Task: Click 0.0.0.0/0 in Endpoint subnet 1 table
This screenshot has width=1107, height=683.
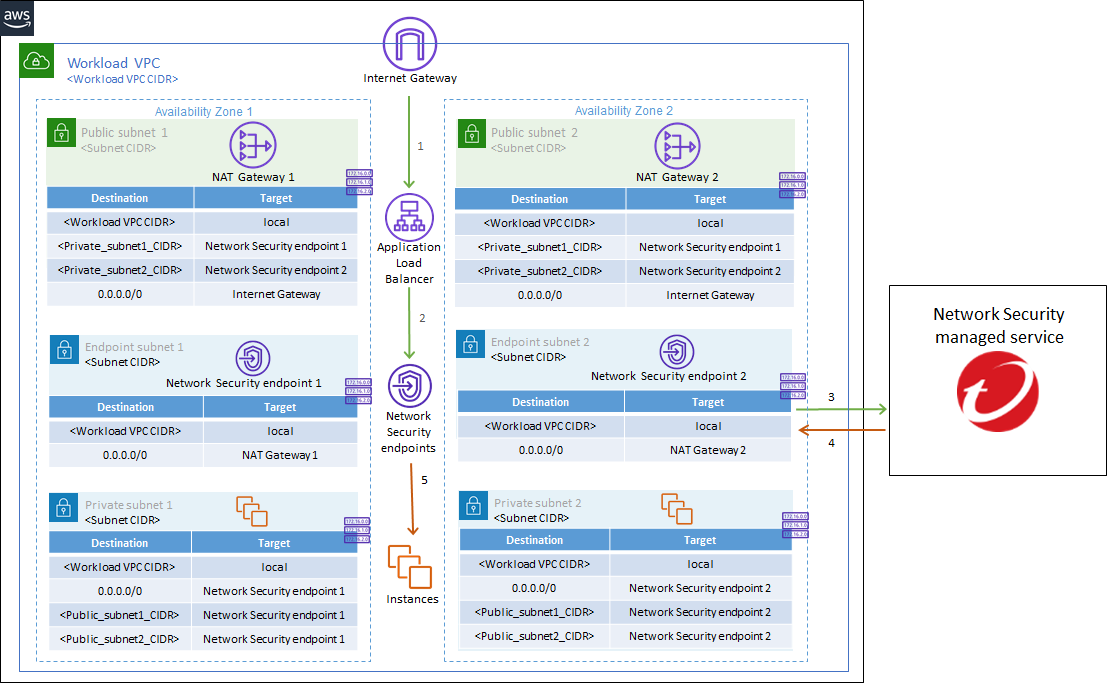Action: point(125,455)
